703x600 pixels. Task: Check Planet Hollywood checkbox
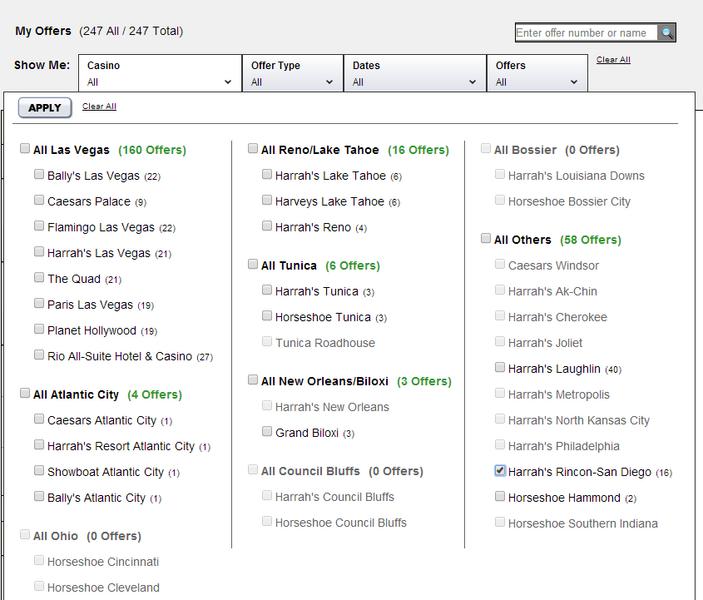(39, 329)
